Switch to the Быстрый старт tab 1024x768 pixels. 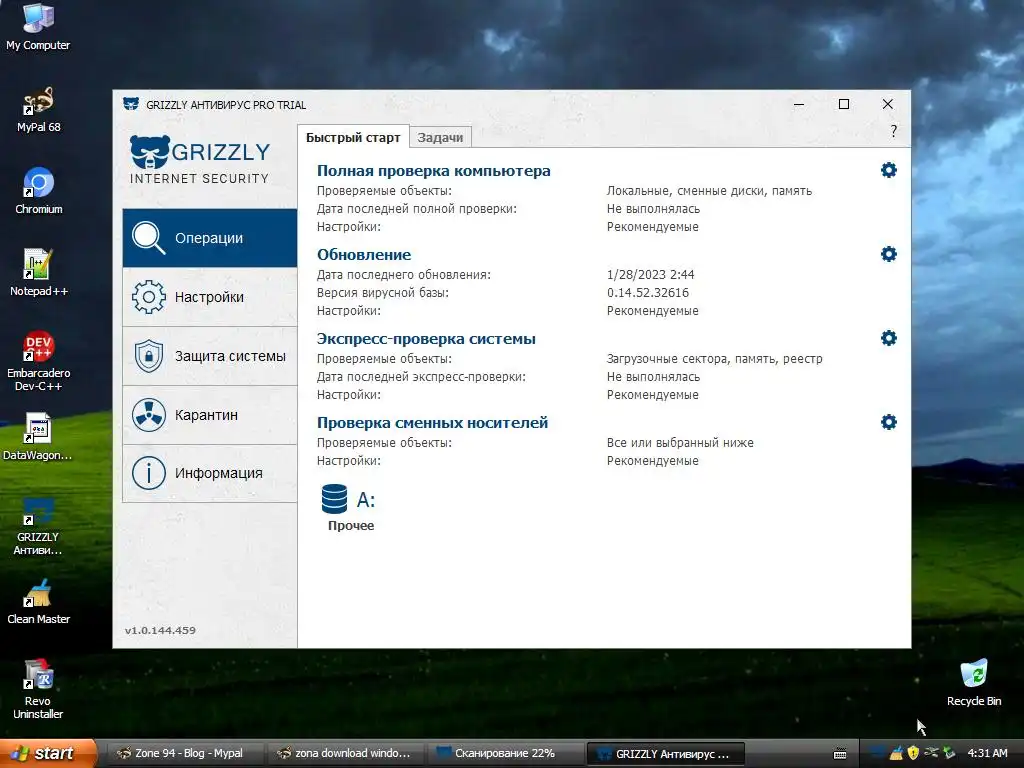pyautogui.click(x=353, y=137)
